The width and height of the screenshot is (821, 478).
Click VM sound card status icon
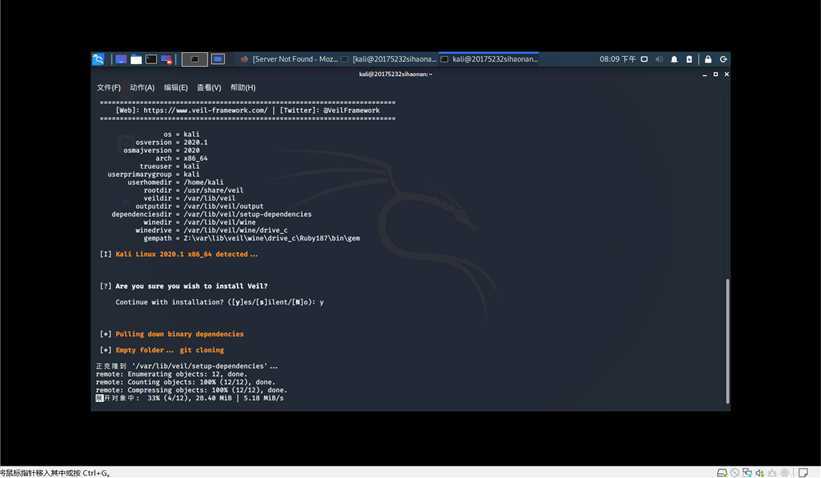(760, 473)
